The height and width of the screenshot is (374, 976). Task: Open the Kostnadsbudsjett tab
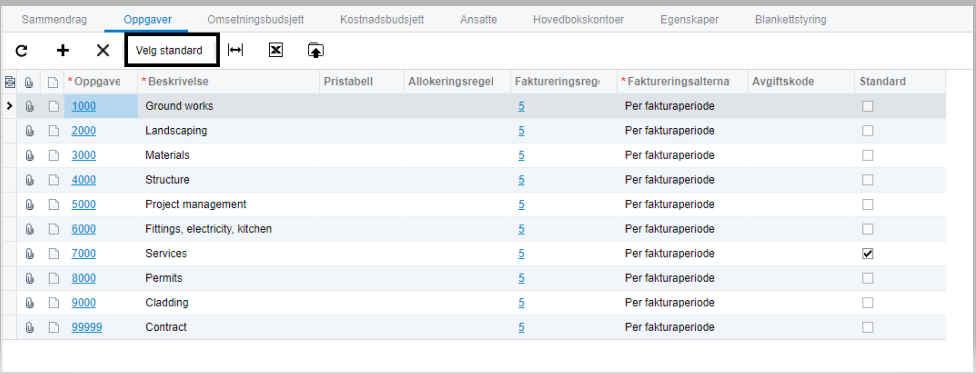(382, 19)
